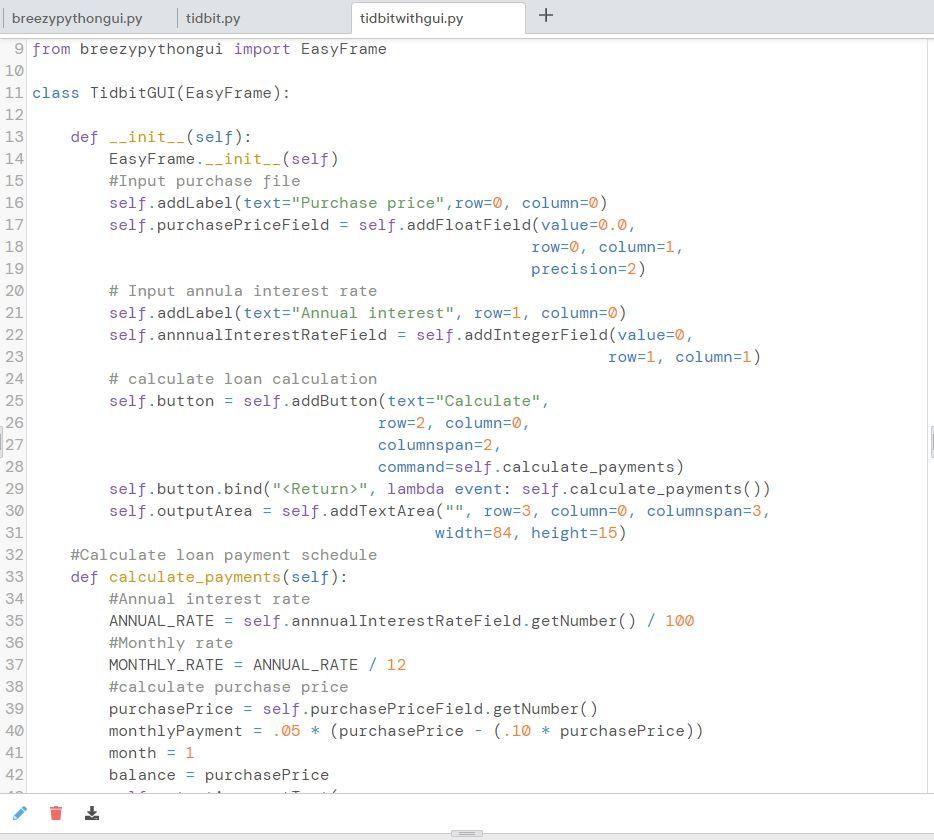Click the '#Monthly rate' comment

point(171,643)
